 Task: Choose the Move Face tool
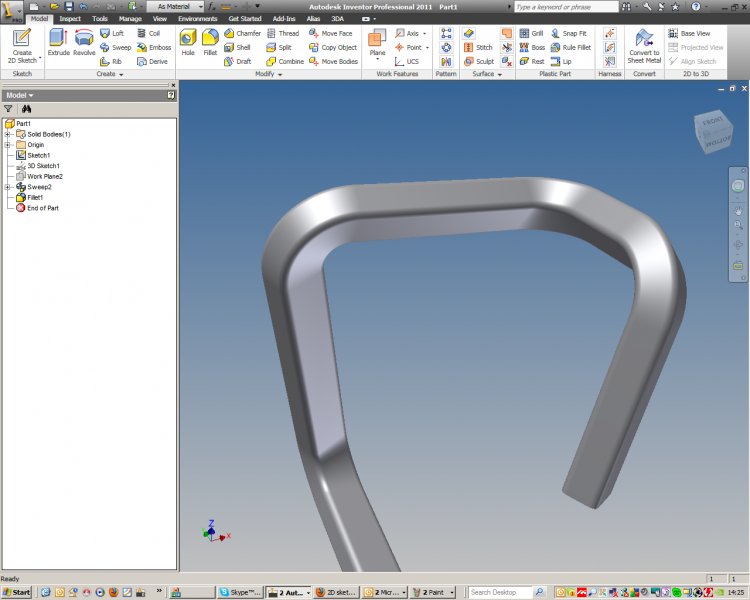tap(331, 33)
